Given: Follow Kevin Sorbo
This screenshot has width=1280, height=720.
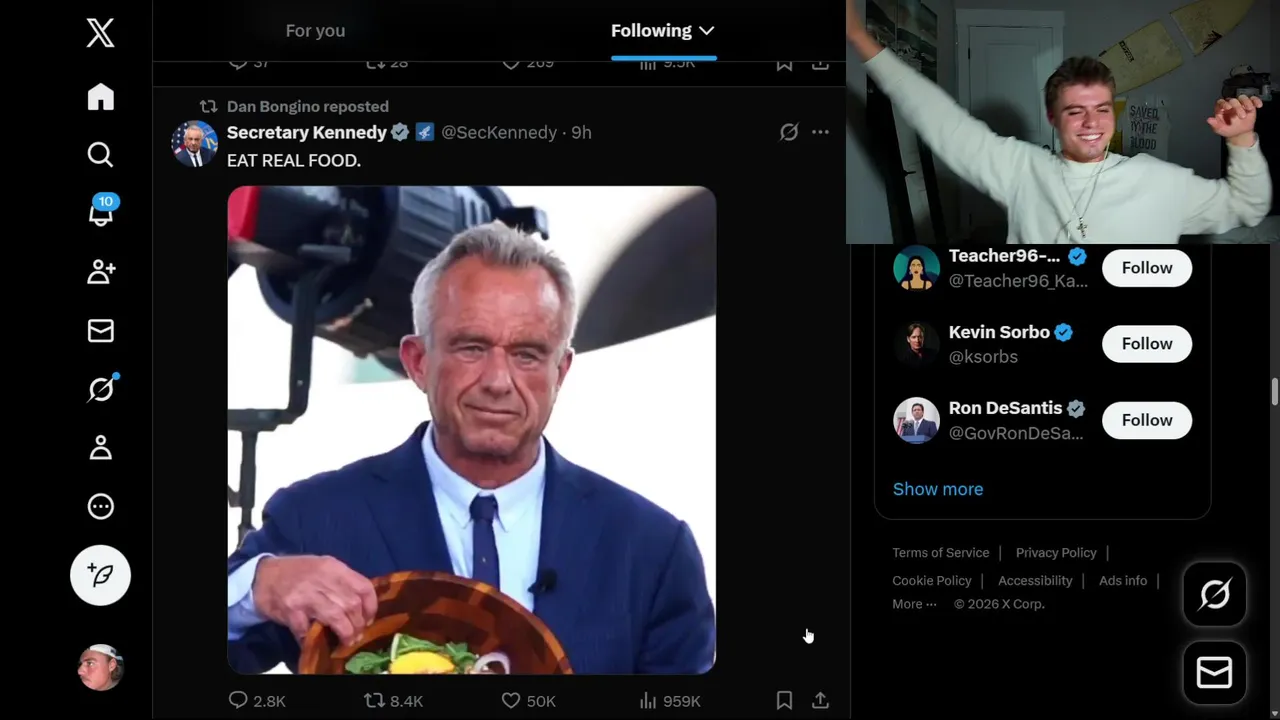Looking at the screenshot, I should pos(1147,344).
